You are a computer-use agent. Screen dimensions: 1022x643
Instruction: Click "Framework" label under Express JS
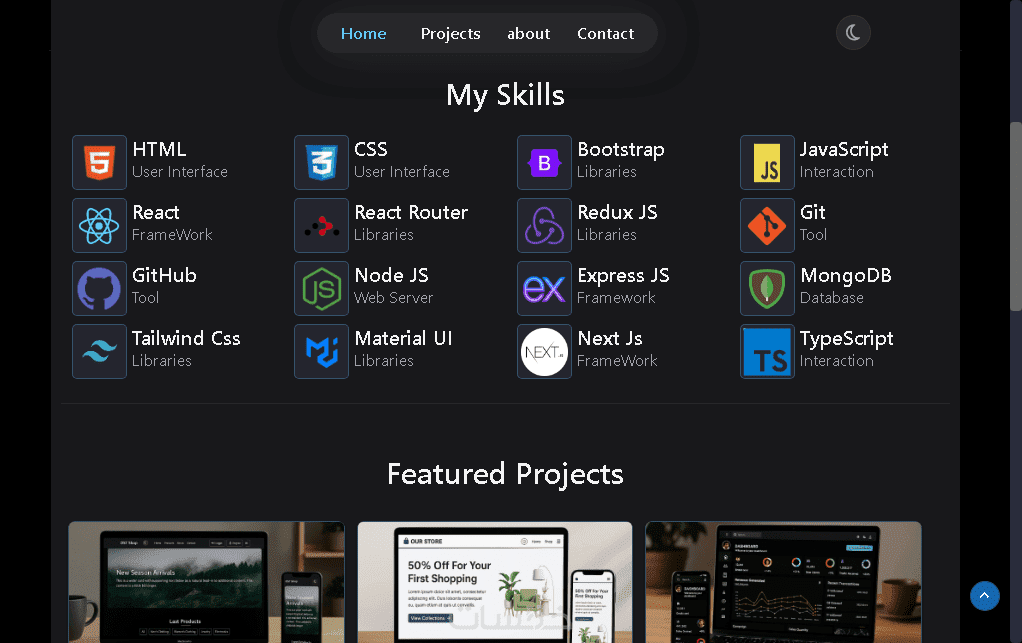tap(616, 298)
